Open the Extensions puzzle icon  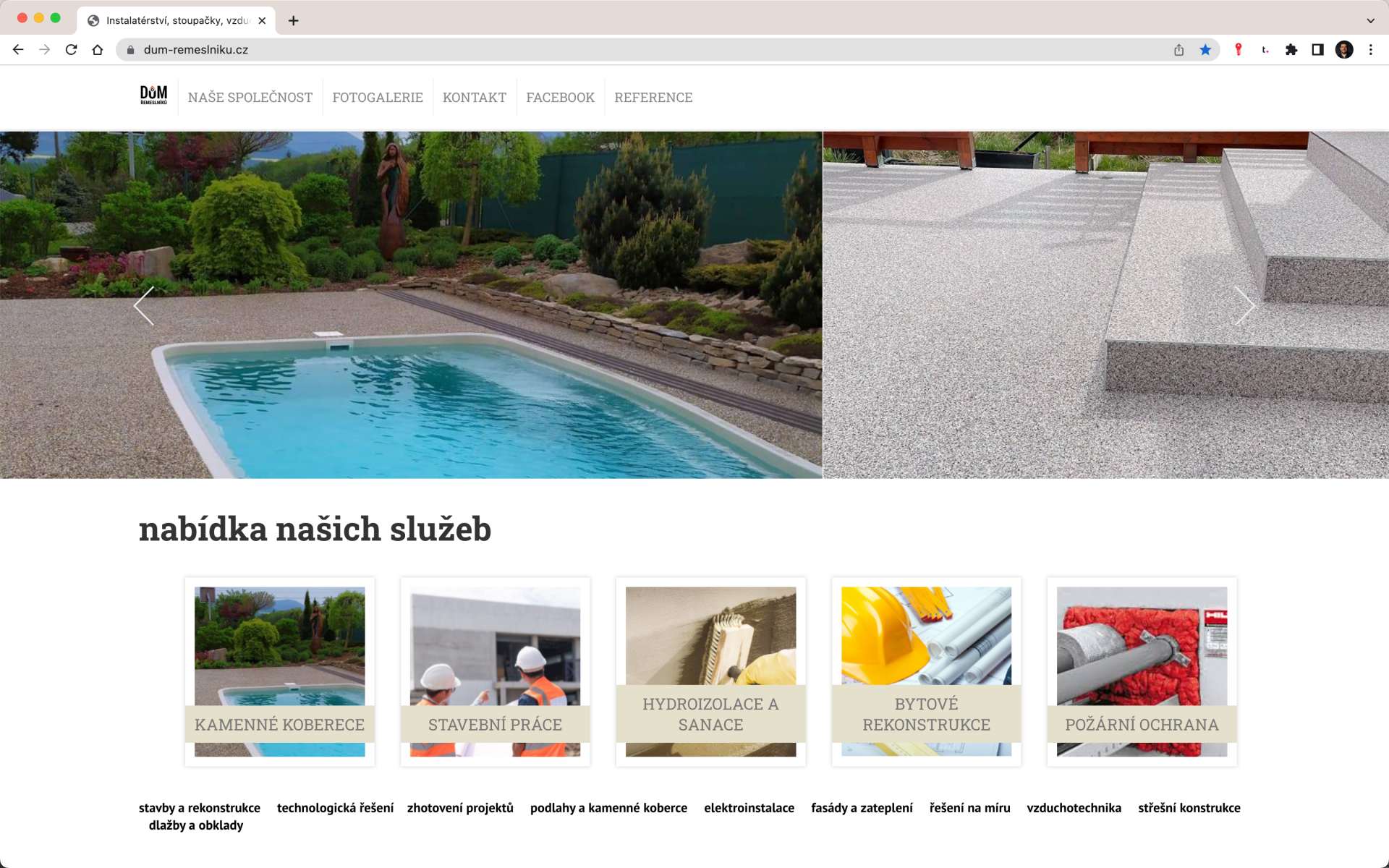click(x=1291, y=50)
